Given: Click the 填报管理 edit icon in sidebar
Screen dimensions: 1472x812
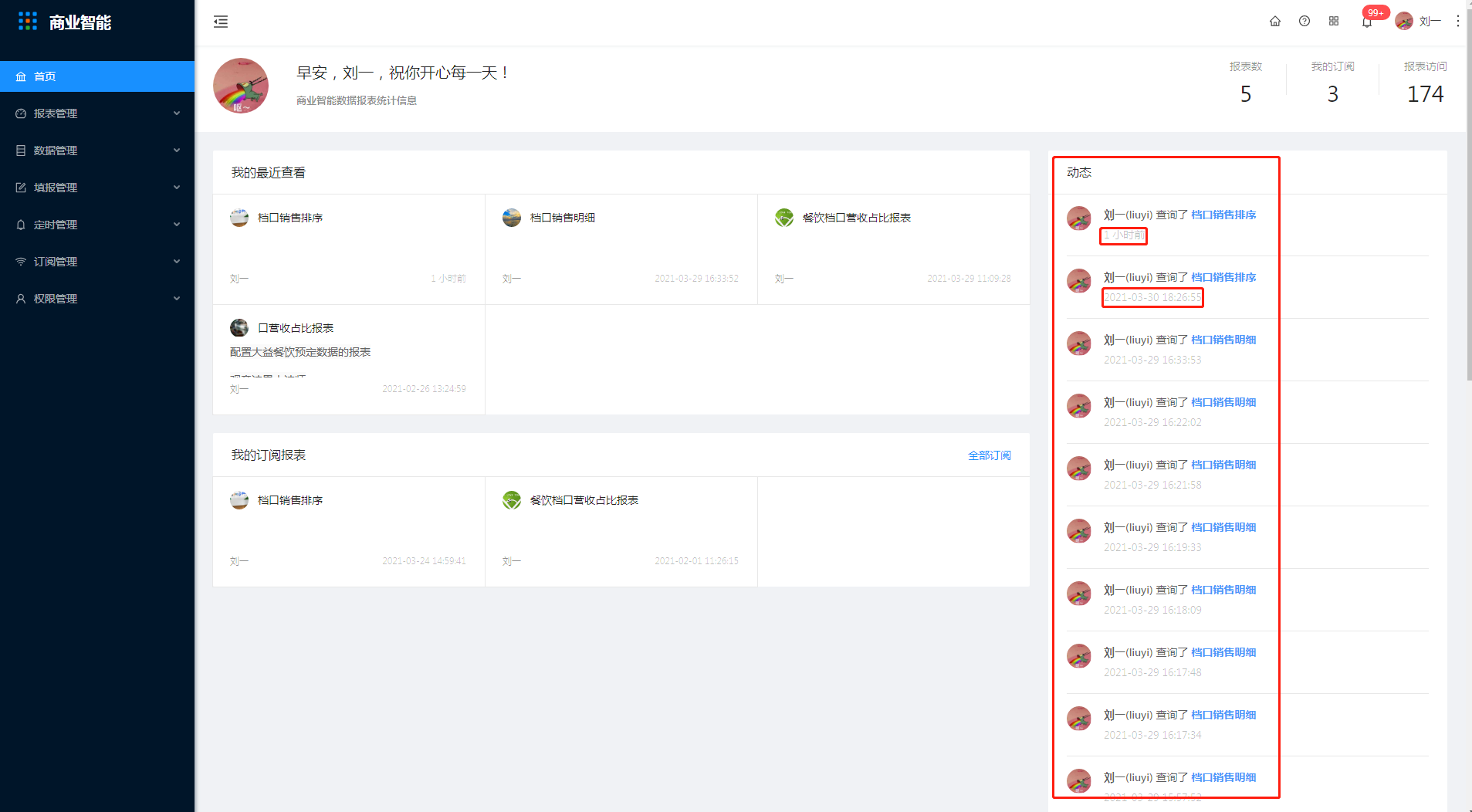Looking at the screenshot, I should [x=21, y=188].
